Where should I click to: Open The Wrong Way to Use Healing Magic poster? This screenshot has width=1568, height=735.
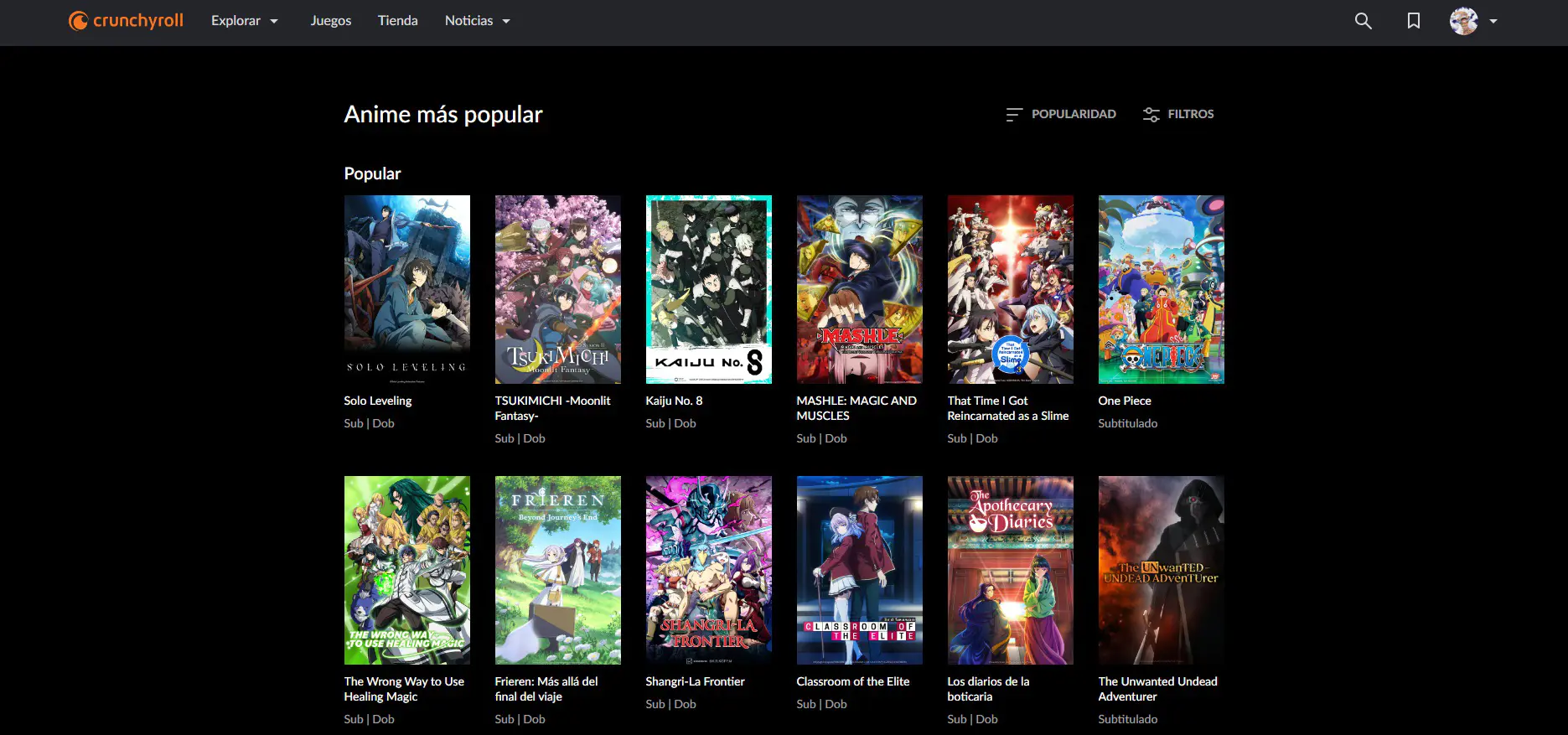[407, 570]
